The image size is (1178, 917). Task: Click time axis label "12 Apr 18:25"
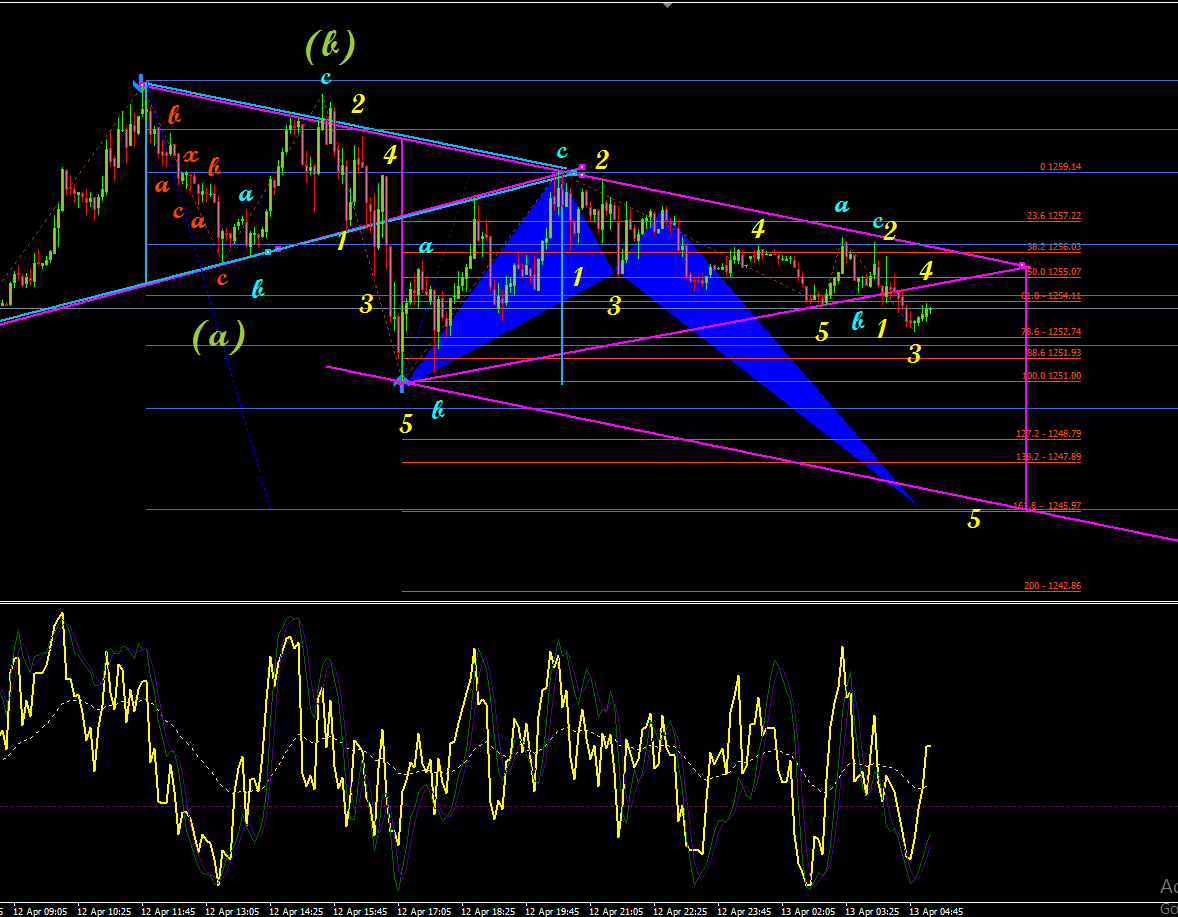click(488, 911)
